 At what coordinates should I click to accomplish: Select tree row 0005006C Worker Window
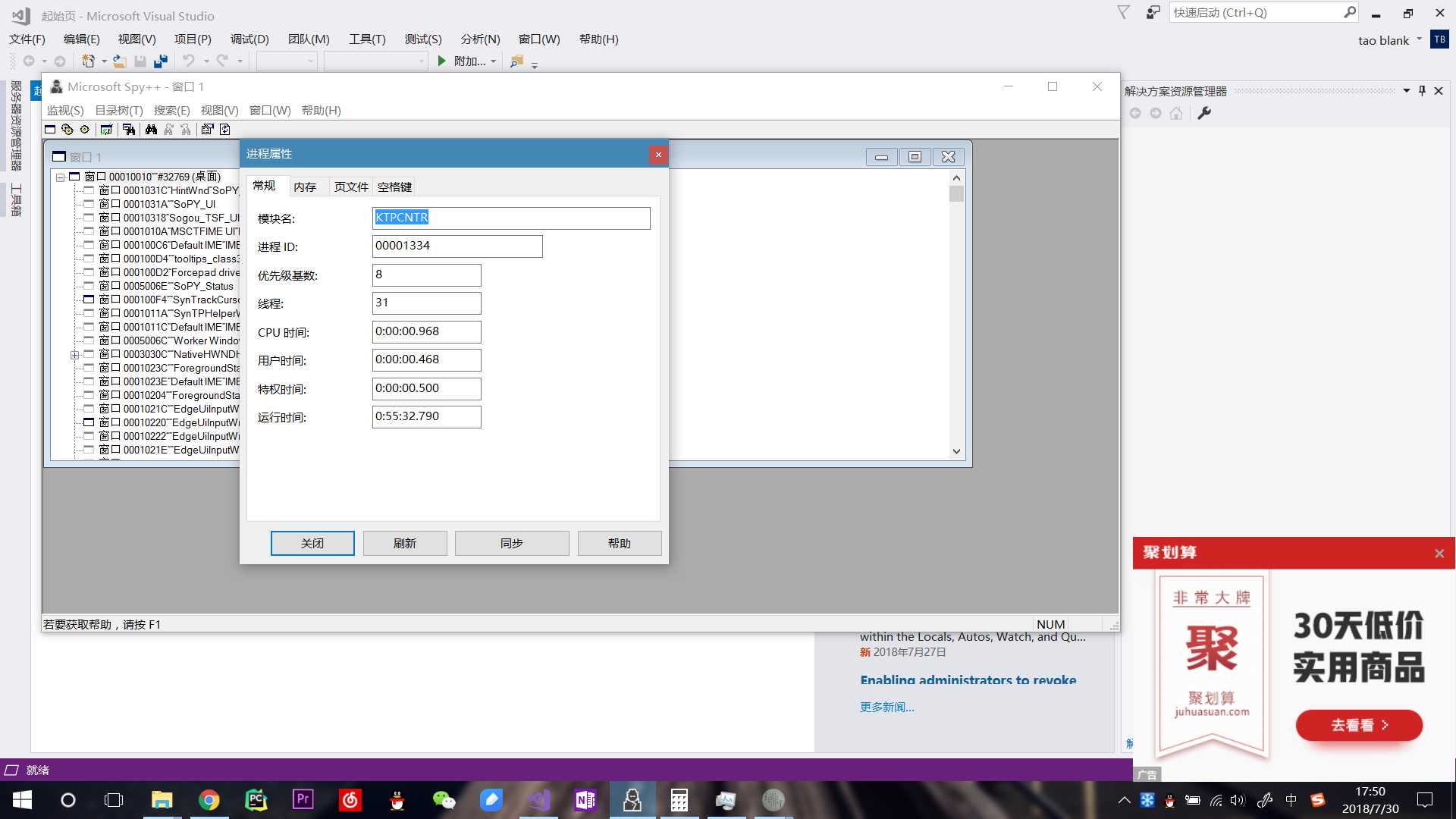pyautogui.click(x=168, y=340)
